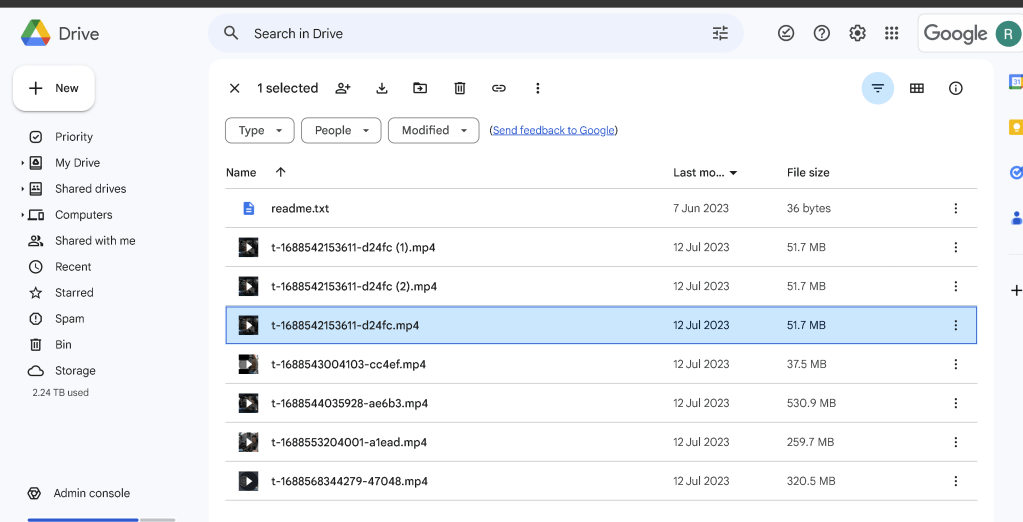The image size is (1023, 522).
Task: Click the Move to folder icon
Action: (x=420, y=88)
